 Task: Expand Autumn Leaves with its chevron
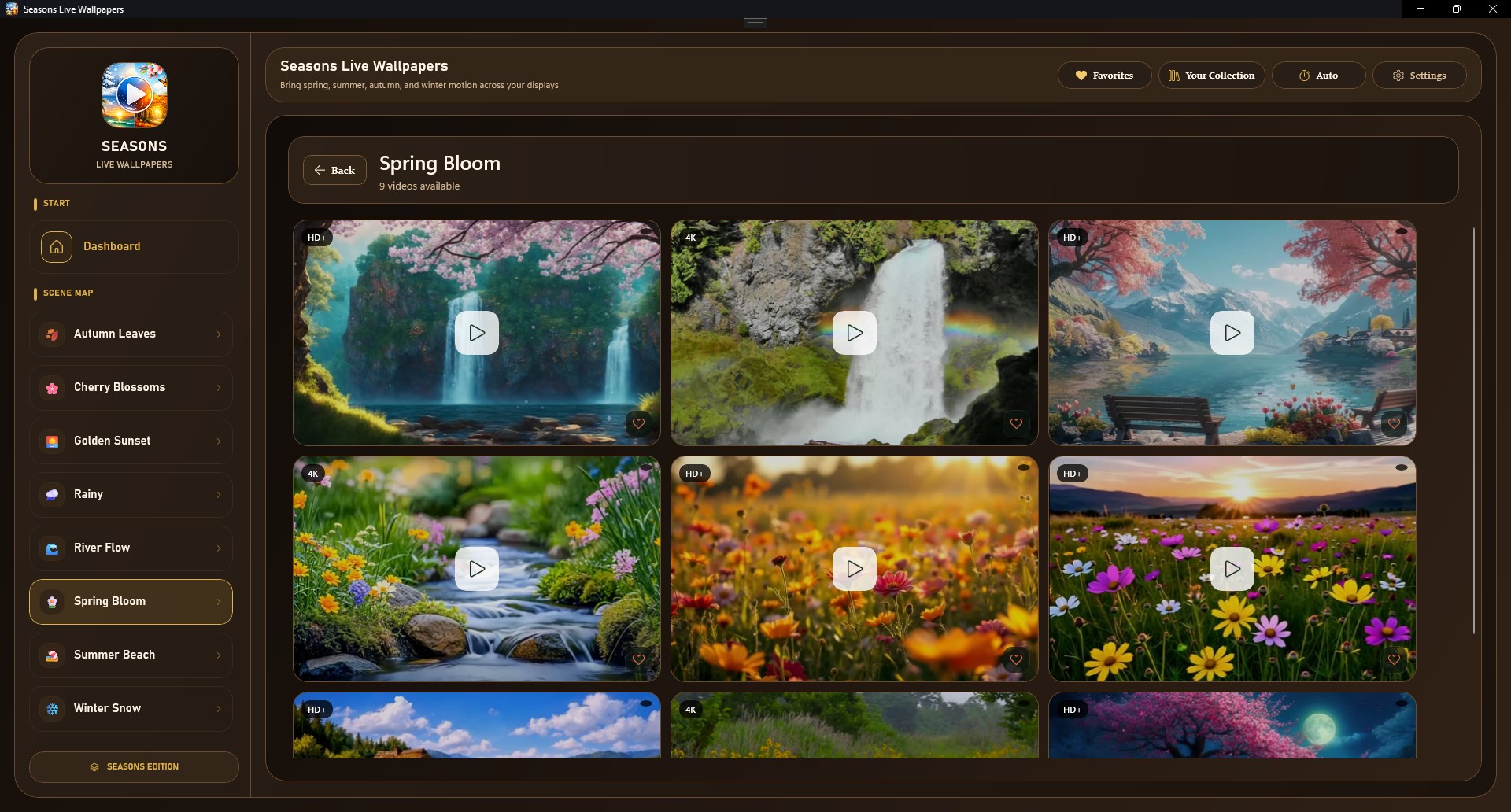click(219, 334)
